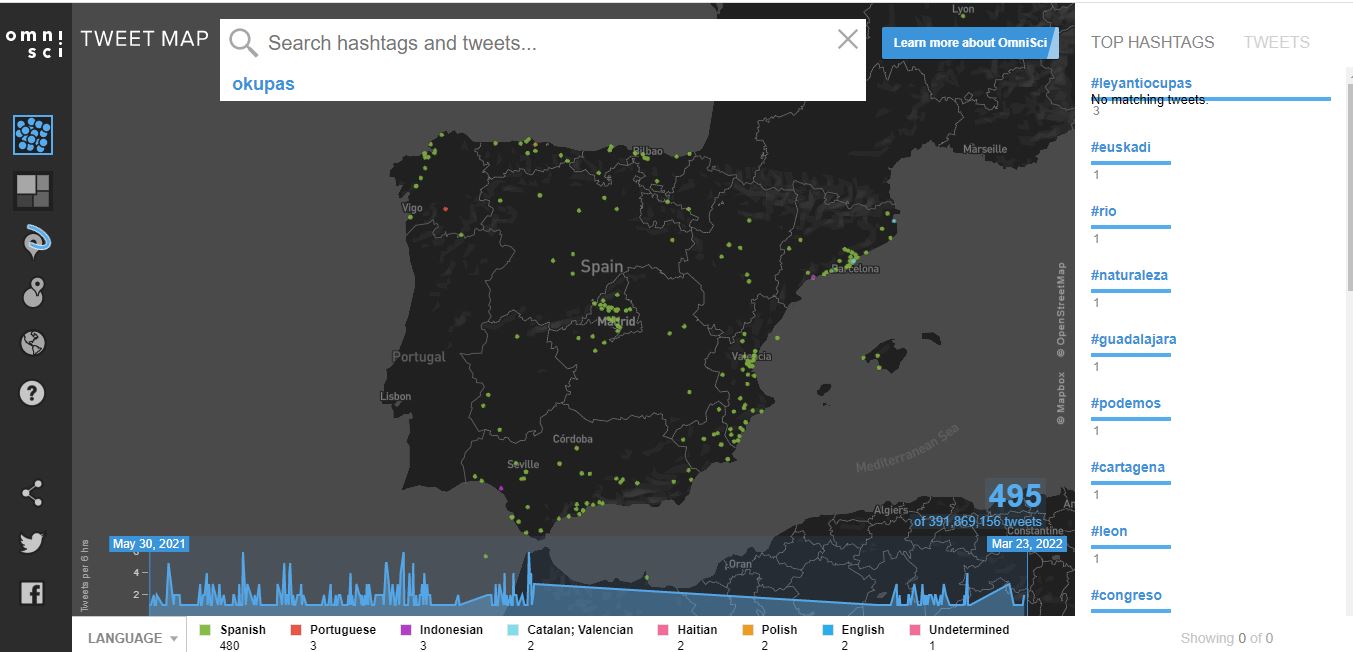The image size is (1353, 652).
Task: Switch to the heatmap view icon
Action: [33, 189]
